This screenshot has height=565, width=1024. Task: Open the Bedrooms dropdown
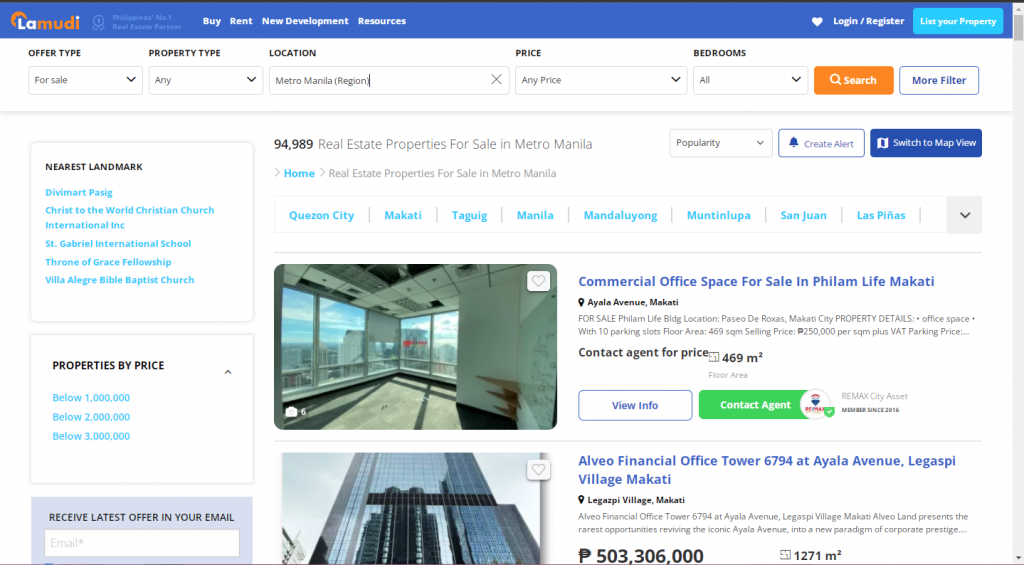coord(750,80)
